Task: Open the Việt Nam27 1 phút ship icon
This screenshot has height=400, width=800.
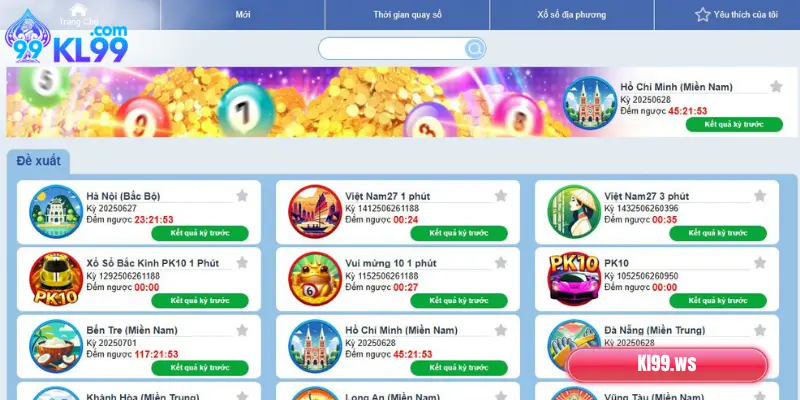Action: [315, 212]
